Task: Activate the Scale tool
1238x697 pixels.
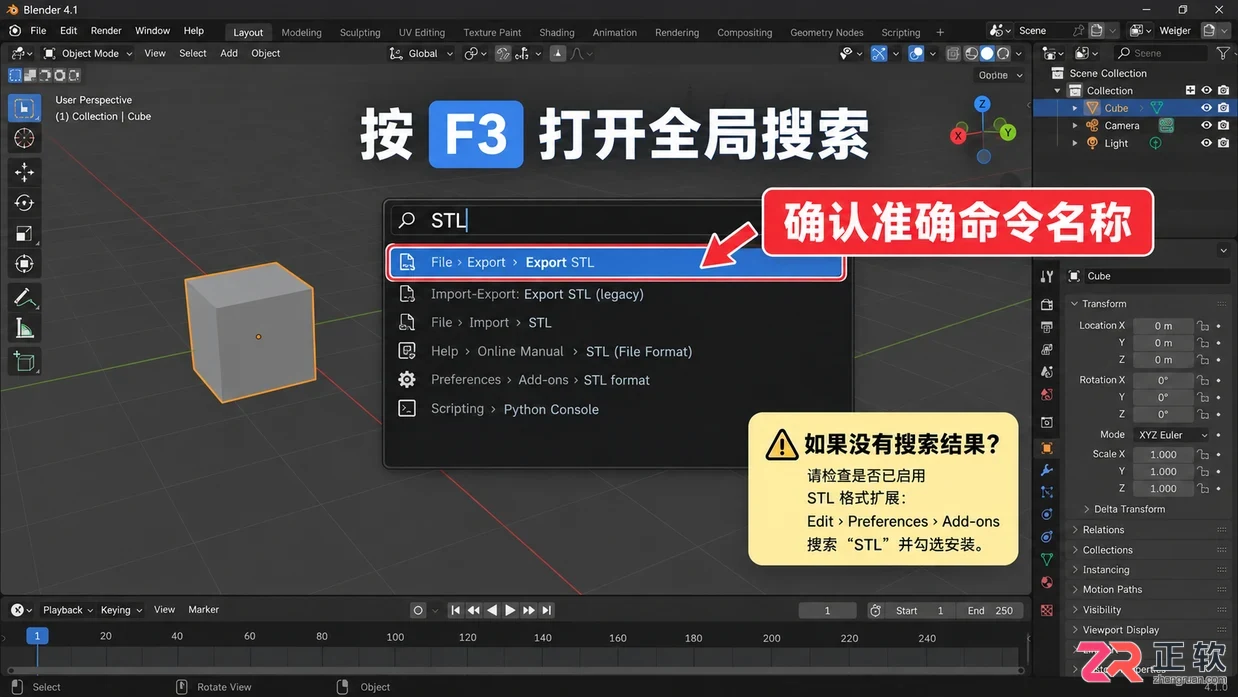Action: [x=24, y=234]
